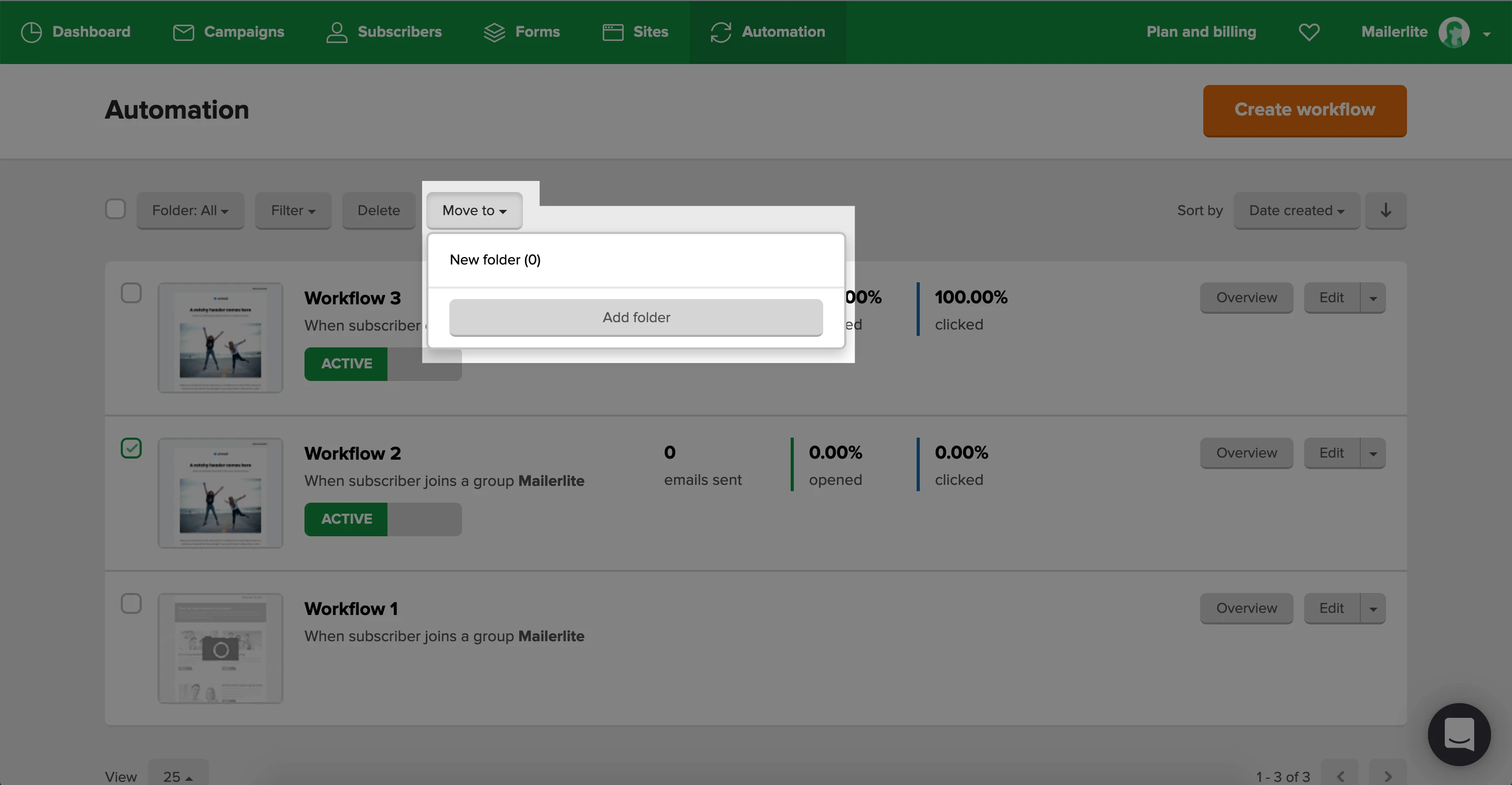The height and width of the screenshot is (785, 1512).
Task: Go to previous page arrow
Action: pos(1339,776)
